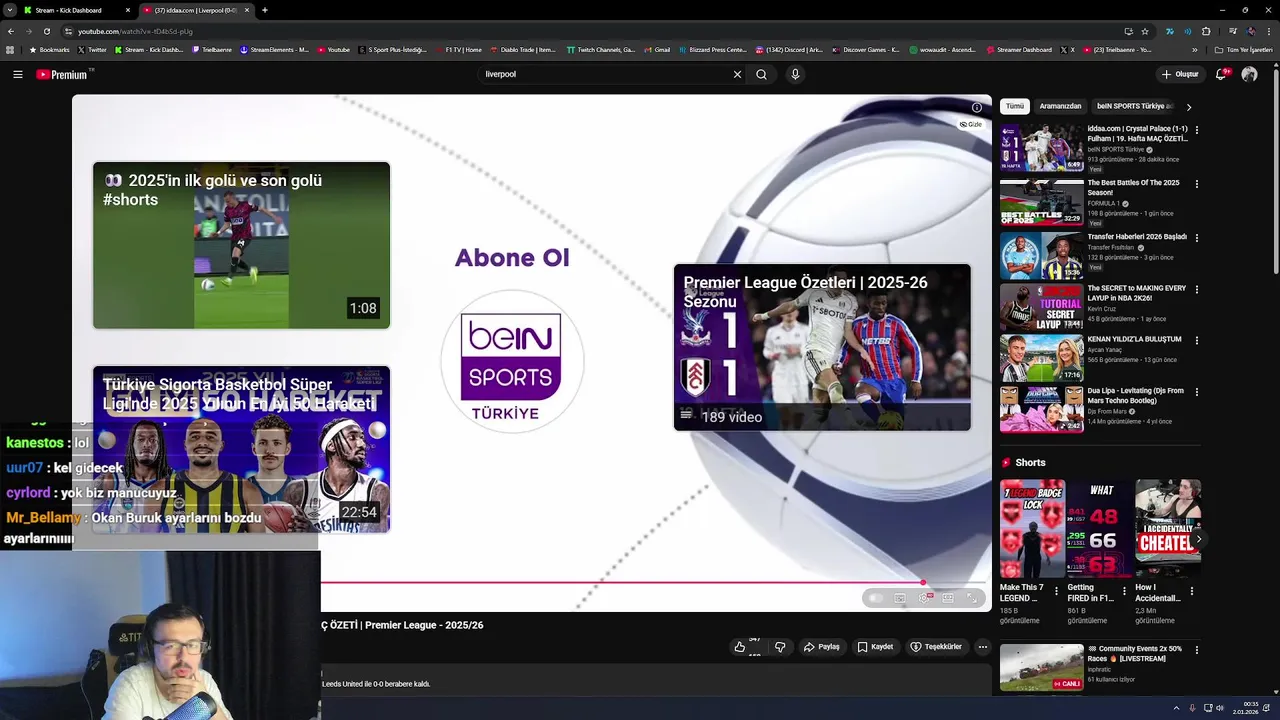Open end-screen Basketbol Süper Ligi video

241,449
